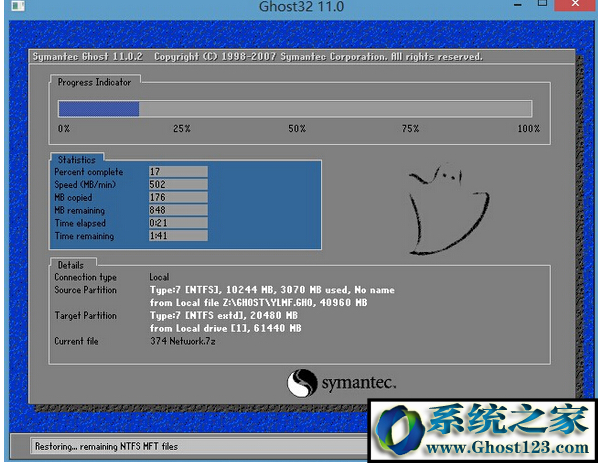The width and height of the screenshot is (598, 463).
Task: Click the Ghost32 window system icon
Action: pyautogui.click(x=18, y=5)
